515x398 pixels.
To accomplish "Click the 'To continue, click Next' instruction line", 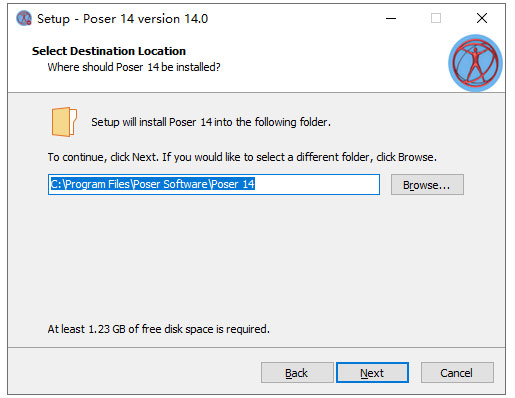I will click(242, 157).
